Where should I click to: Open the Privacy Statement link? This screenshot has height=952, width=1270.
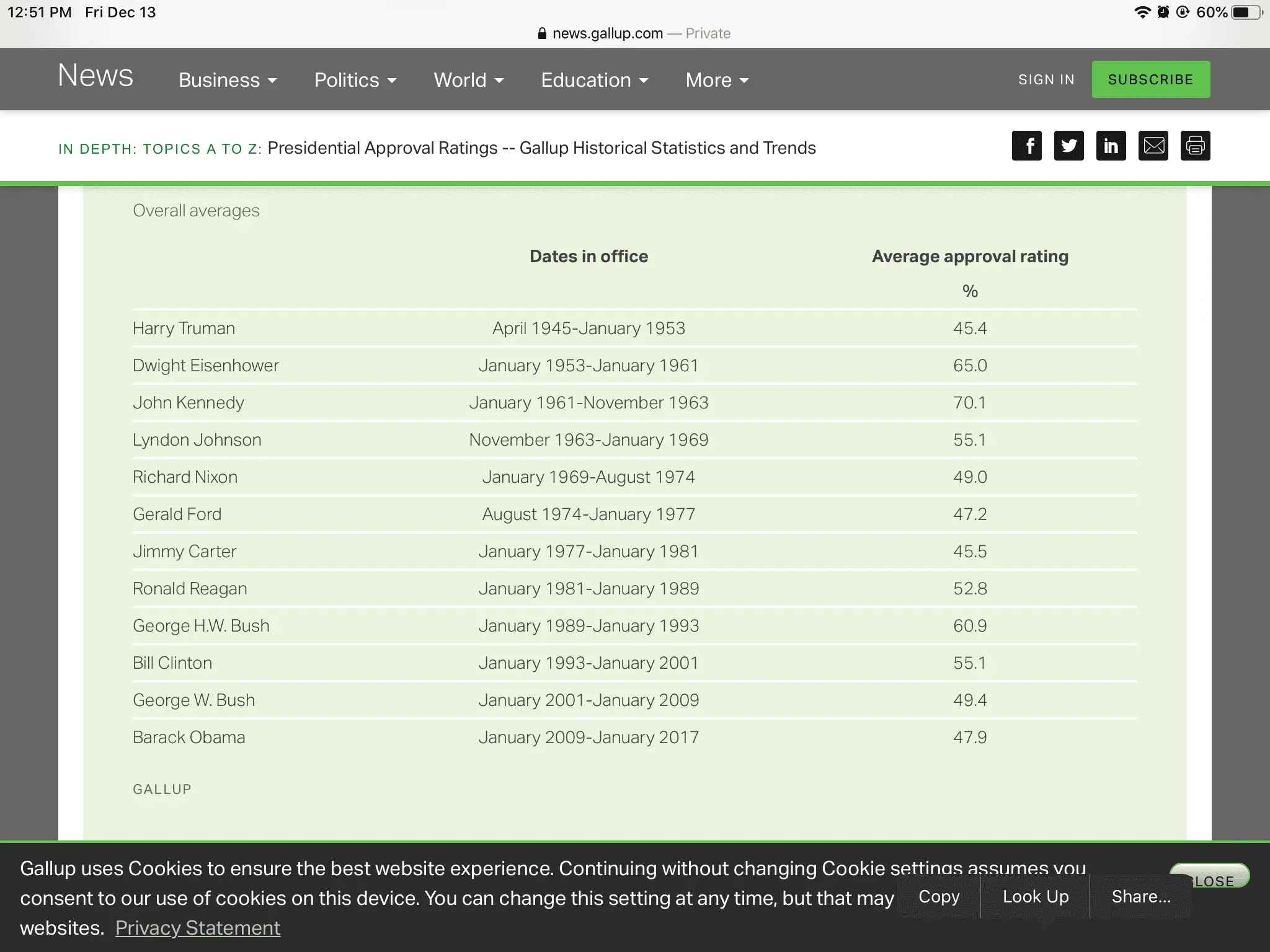[x=198, y=928]
